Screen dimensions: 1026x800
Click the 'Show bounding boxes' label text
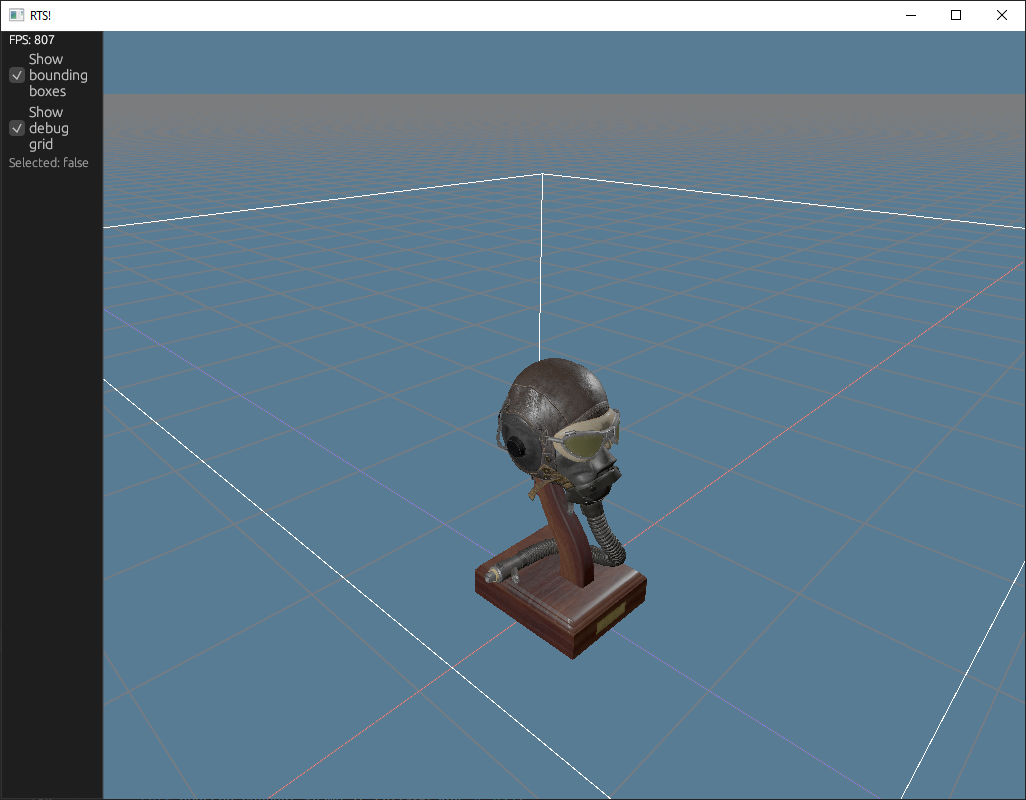click(58, 75)
